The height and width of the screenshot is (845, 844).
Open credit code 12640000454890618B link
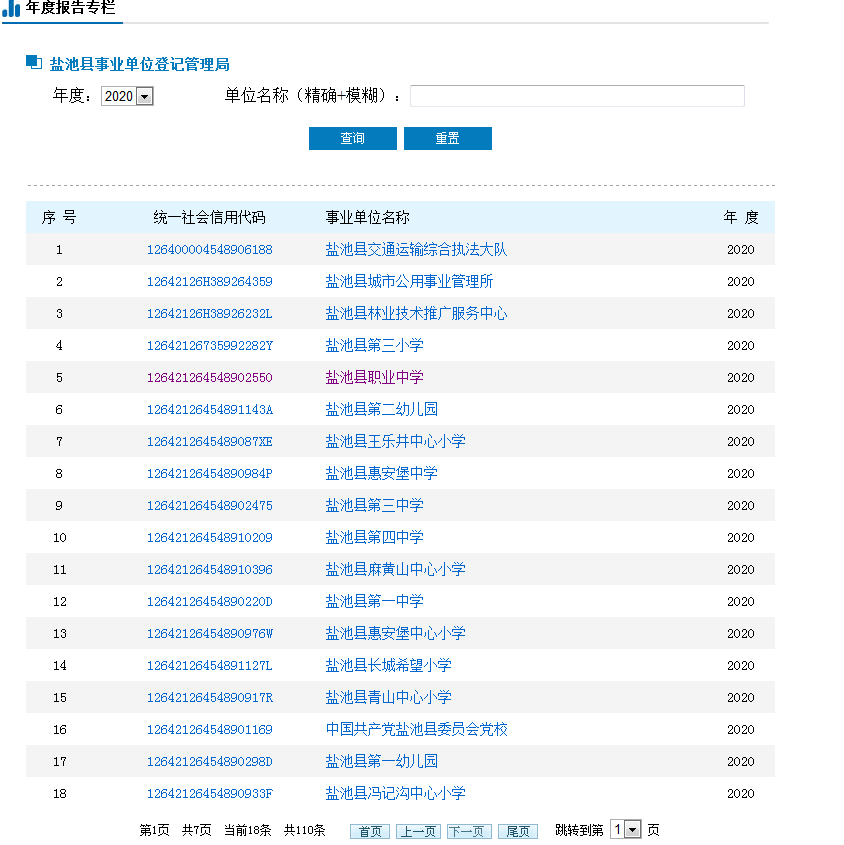click(210, 250)
